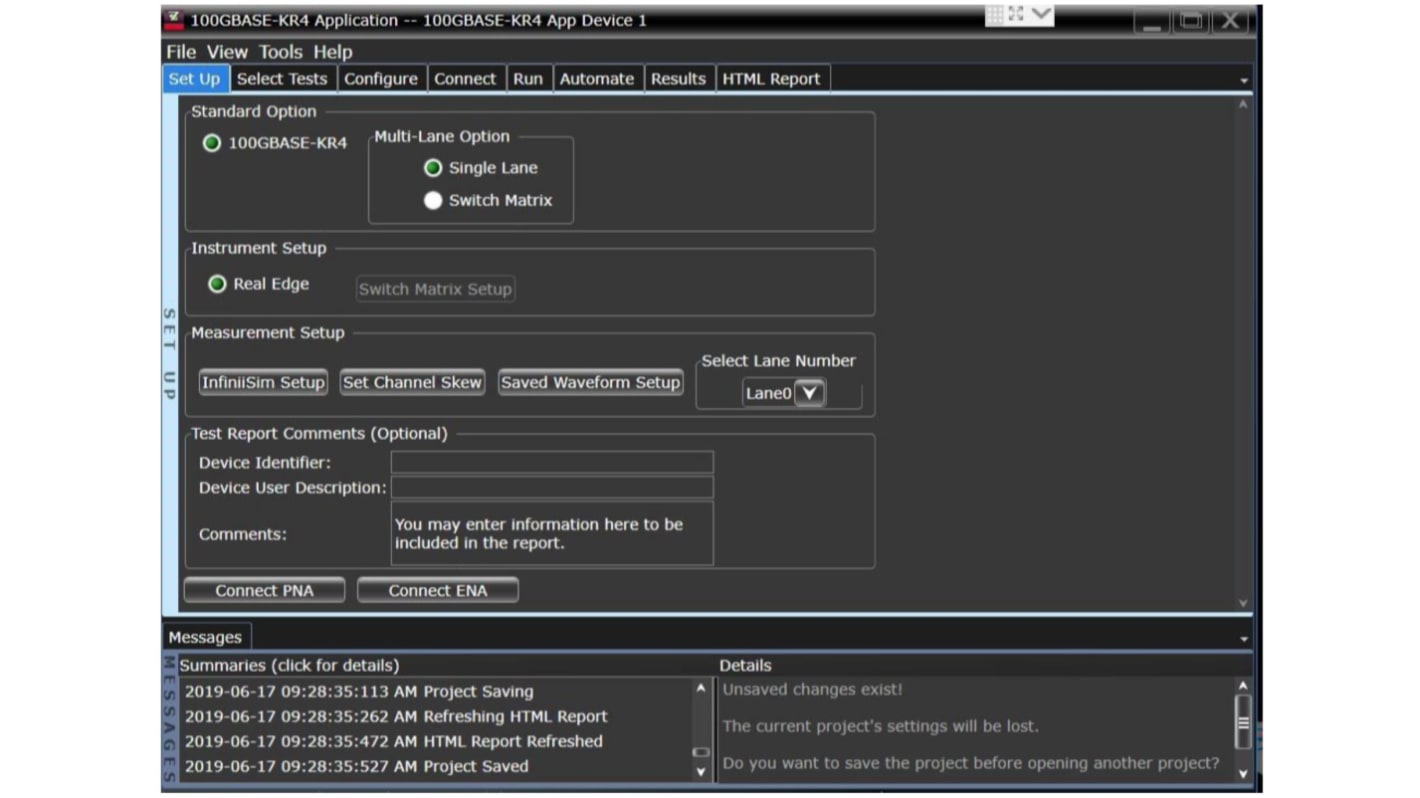Click the disabled Switch Matrix Setup button
The width and height of the screenshot is (1420, 798).
coord(435,289)
